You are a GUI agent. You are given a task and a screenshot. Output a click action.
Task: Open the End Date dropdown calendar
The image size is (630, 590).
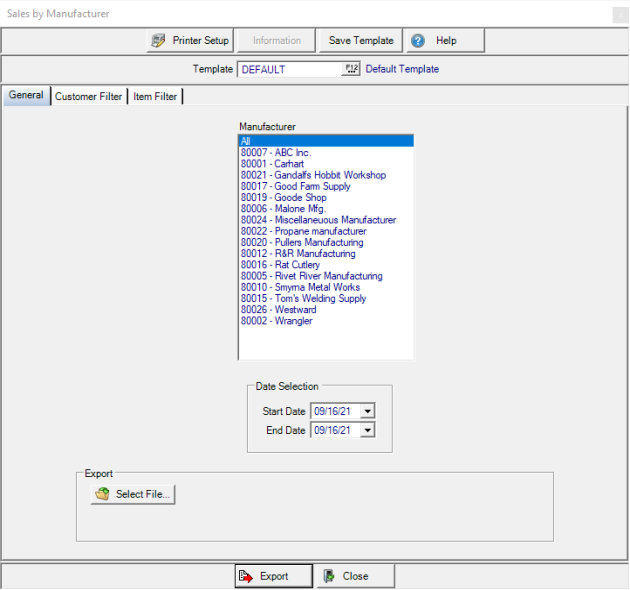click(x=367, y=430)
